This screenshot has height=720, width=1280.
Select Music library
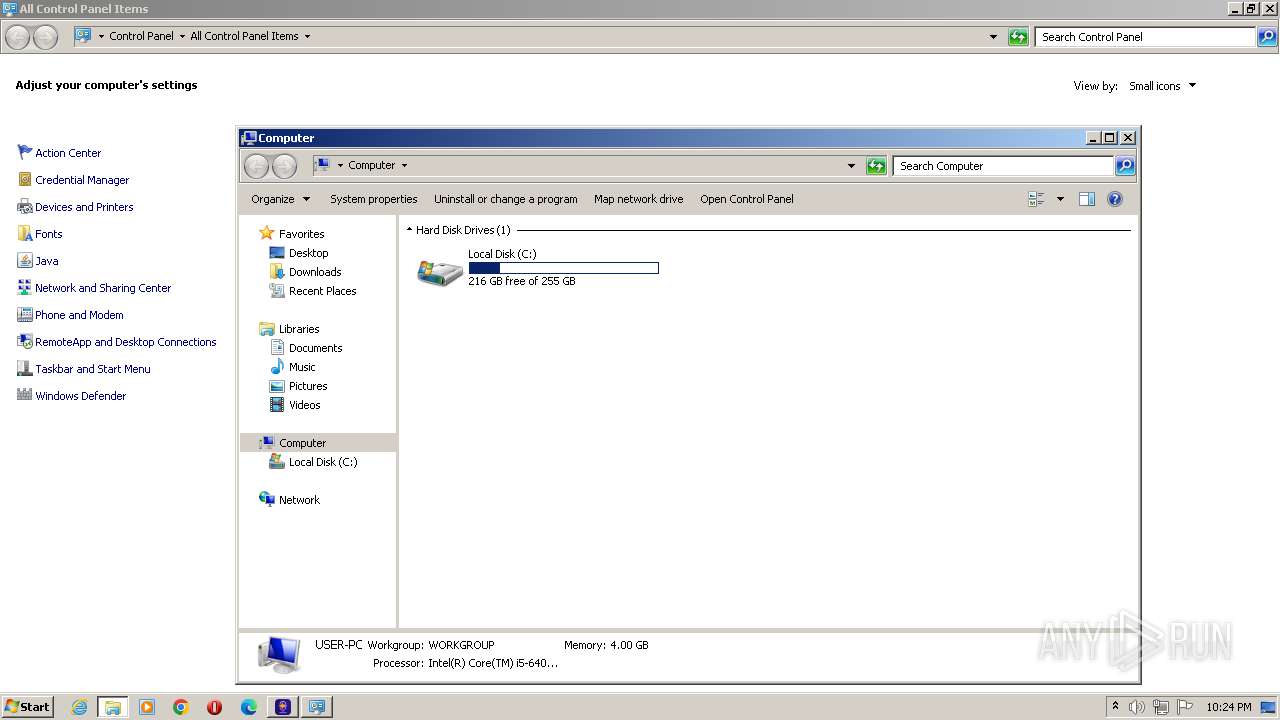pos(302,367)
